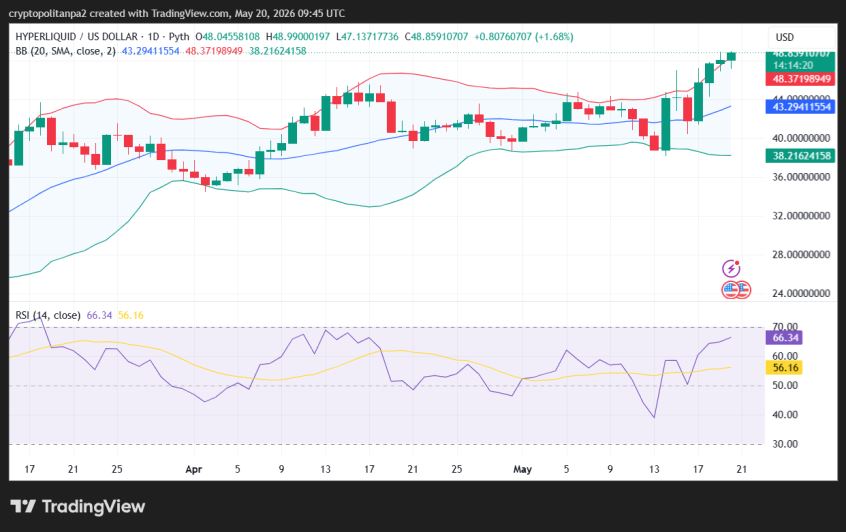The image size is (846, 532).
Task: Click the blue 43.29411554 price axis label
Action: pos(801,106)
